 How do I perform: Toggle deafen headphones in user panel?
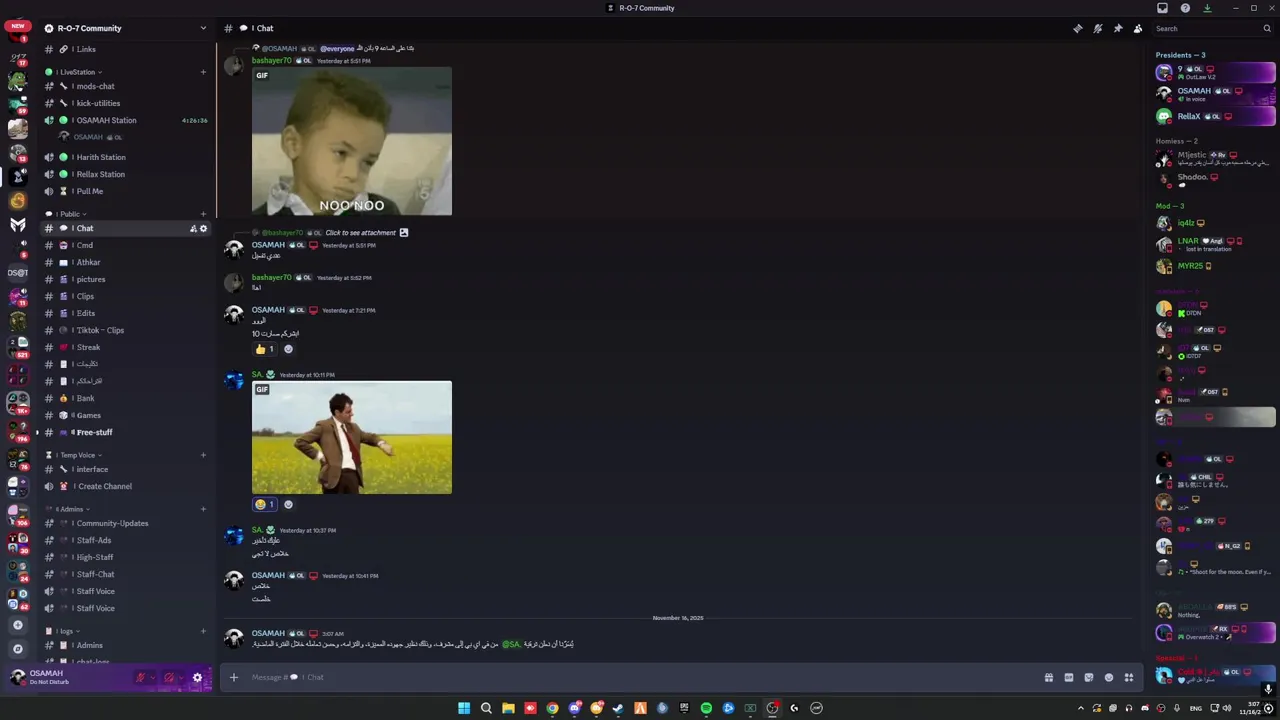pyautogui.click(x=168, y=677)
